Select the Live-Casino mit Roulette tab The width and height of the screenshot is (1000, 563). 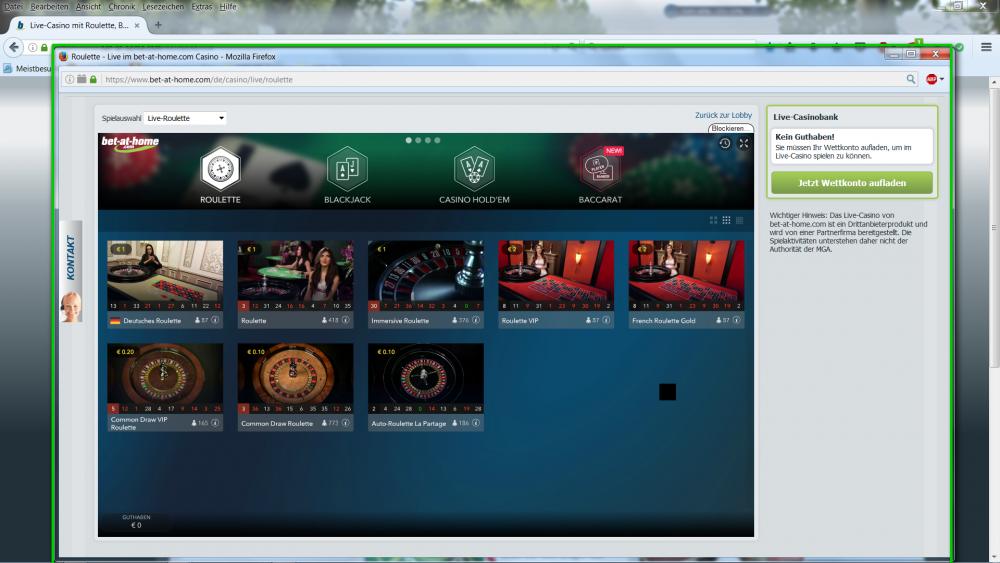point(78,26)
